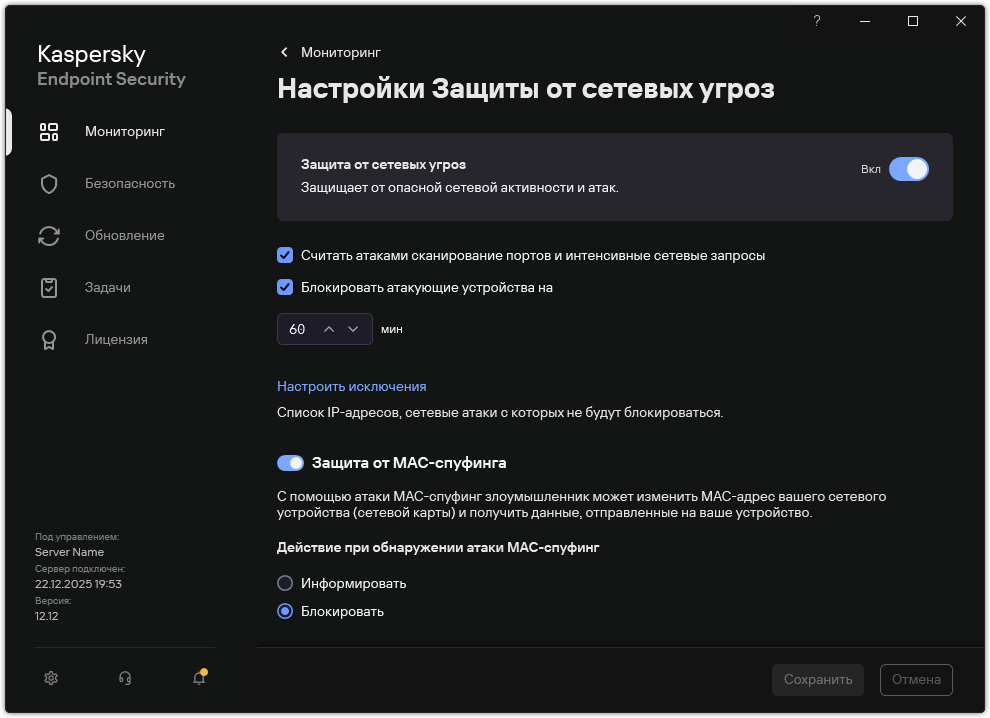The image size is (990, 718).
Task: Increase minutes using the up arrow stepper
Action: (x=330, y=328)
